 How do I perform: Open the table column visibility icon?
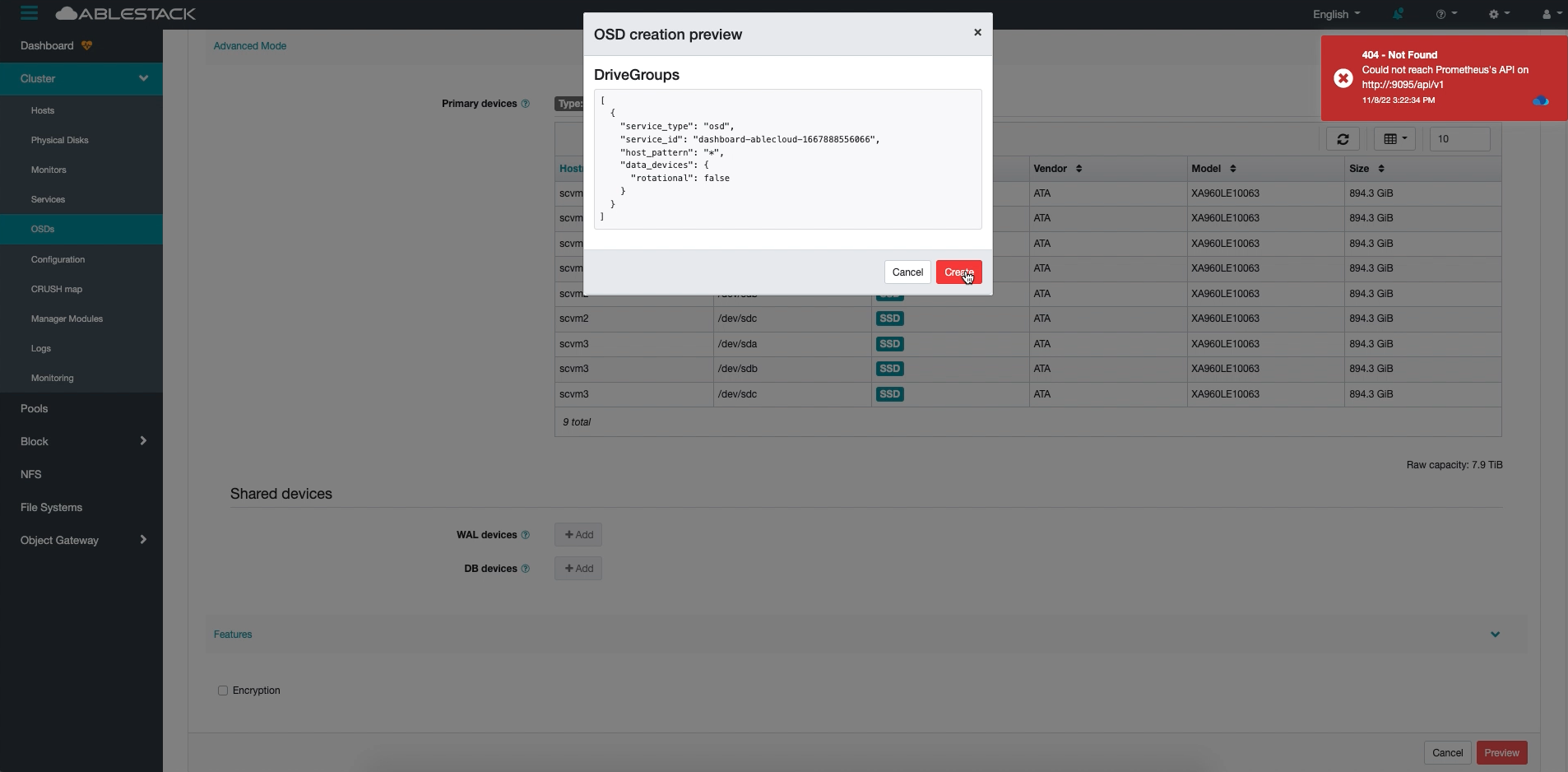pos(1394,139)
